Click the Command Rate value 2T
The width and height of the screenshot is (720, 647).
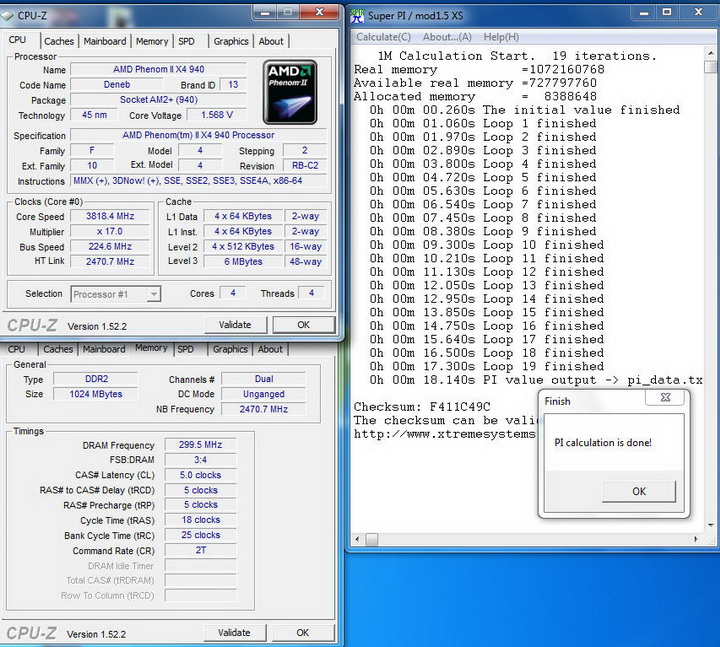[x=201, y=550]
